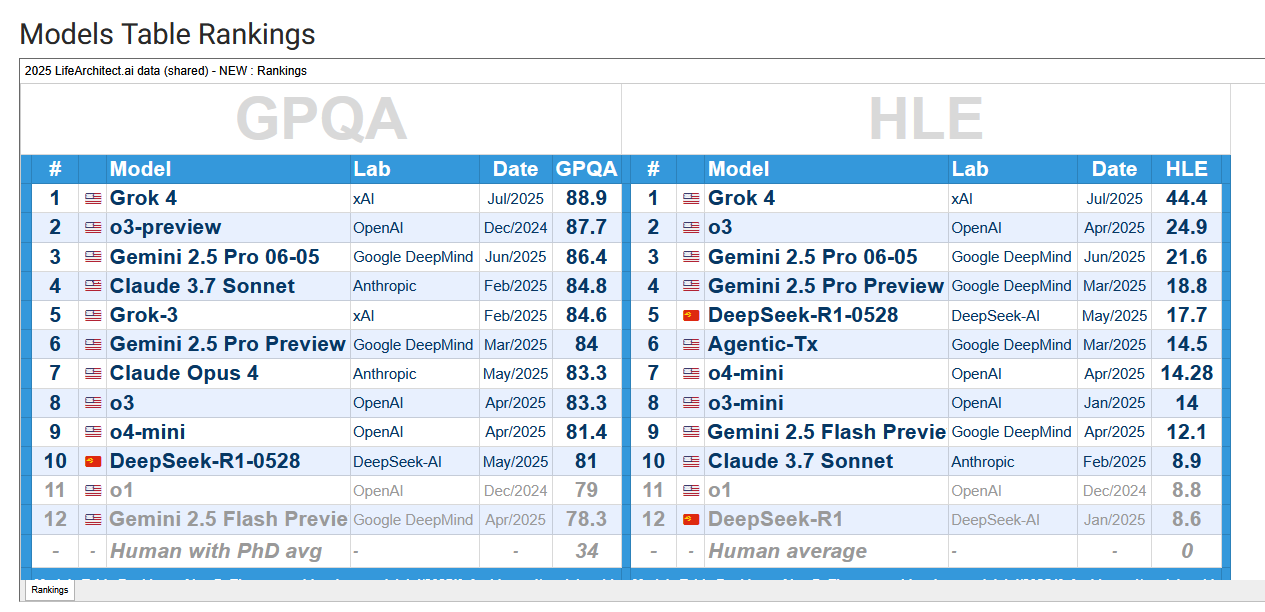Select the 88.9 GPQA score cell
The width and height of the screenshot is (1265, 612).
coord(587,198)
